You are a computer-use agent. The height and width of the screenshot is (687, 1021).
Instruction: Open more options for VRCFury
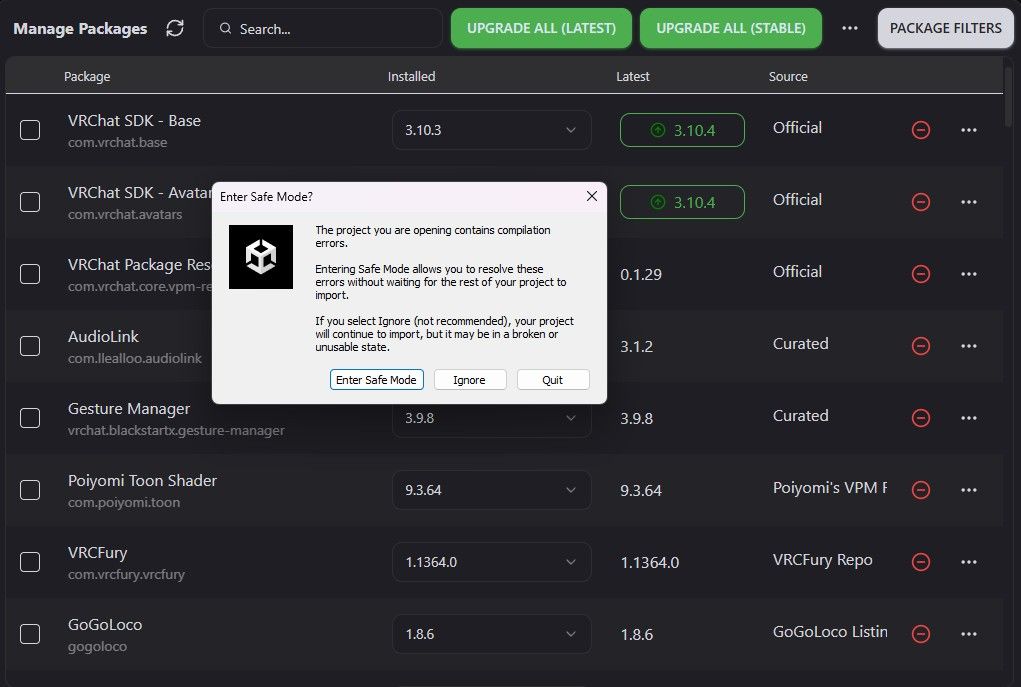coord(969,561)
